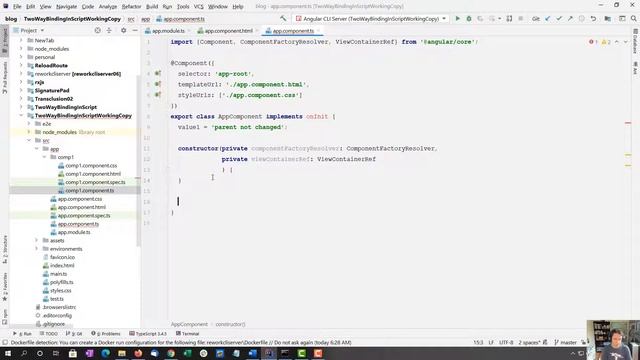The height and width of the screenshot is (360, 640).
Task: Expand the assets folder
Action: [x=37, y=240]
